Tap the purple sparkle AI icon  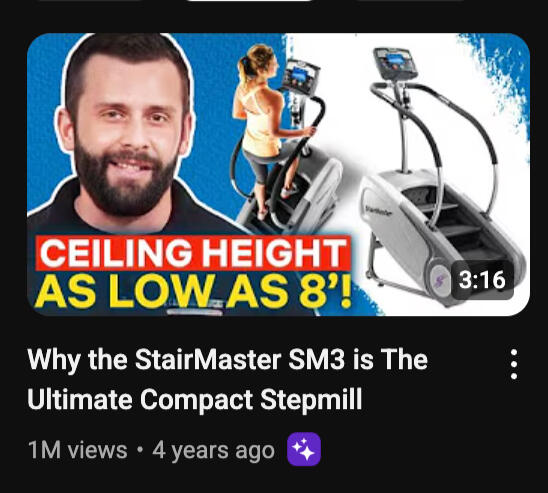click(x=304, y=449)
